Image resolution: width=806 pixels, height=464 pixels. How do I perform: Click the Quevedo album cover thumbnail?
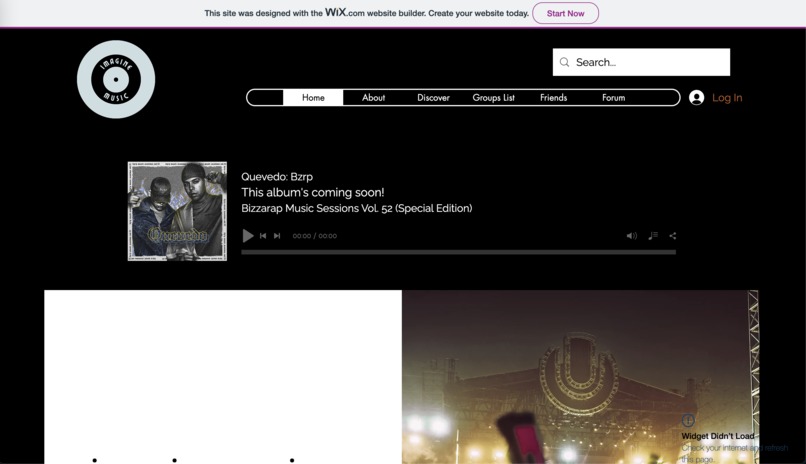coord(177,211)
